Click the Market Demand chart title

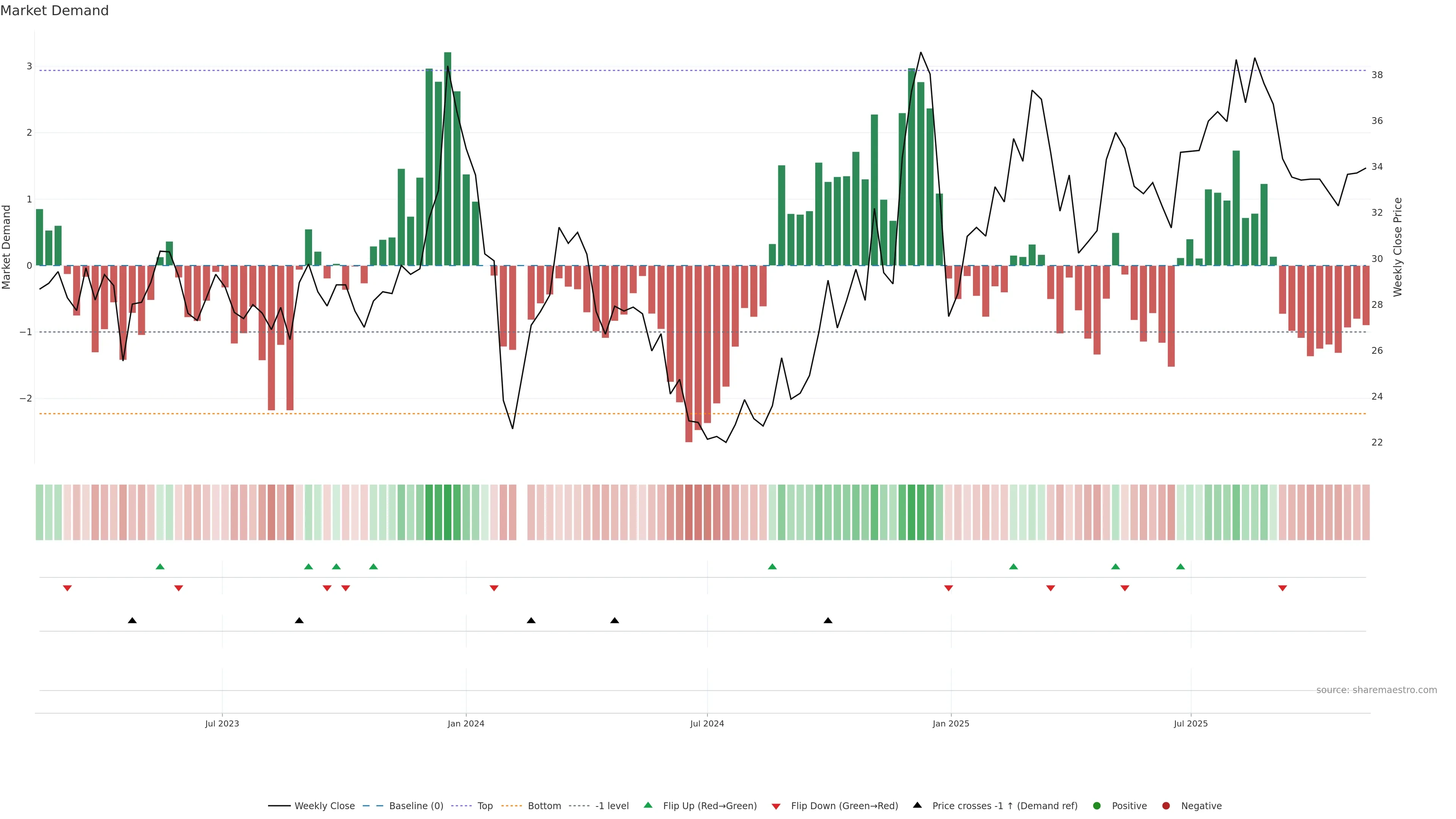tap(54, 11)
